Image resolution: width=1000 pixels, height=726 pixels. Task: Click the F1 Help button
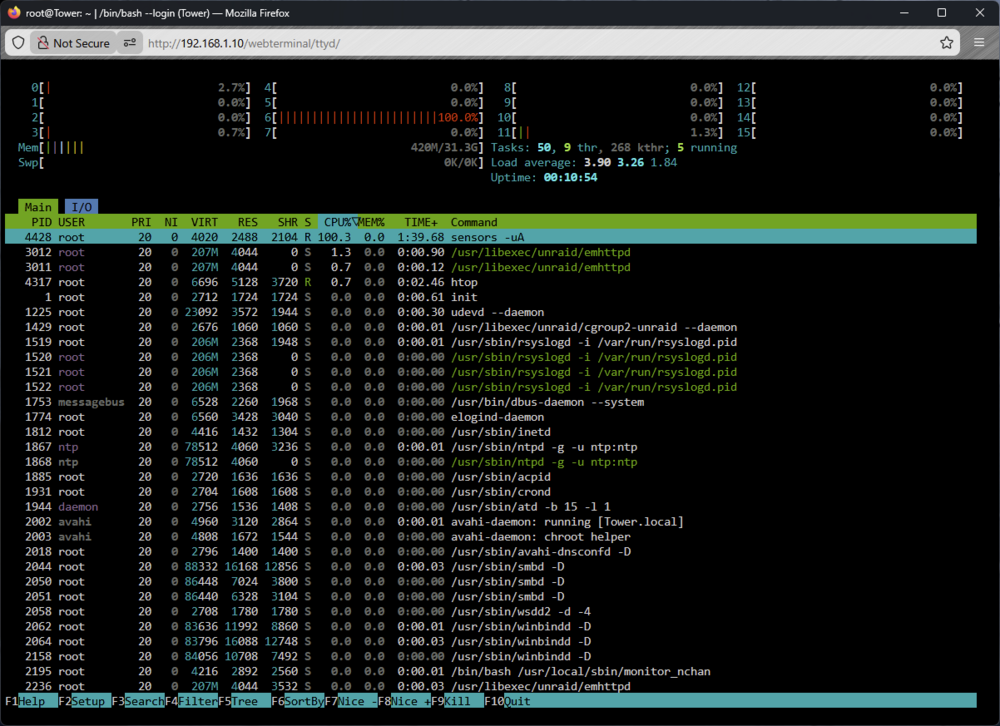point(26,701)
